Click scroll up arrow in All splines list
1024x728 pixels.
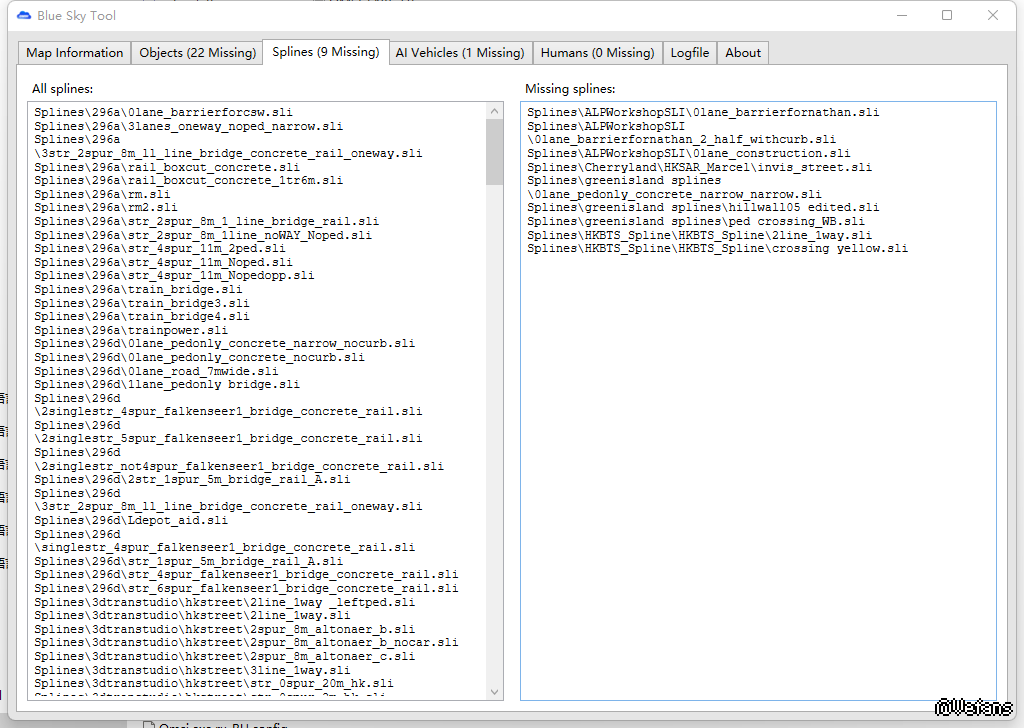click(x=494, y=111)
